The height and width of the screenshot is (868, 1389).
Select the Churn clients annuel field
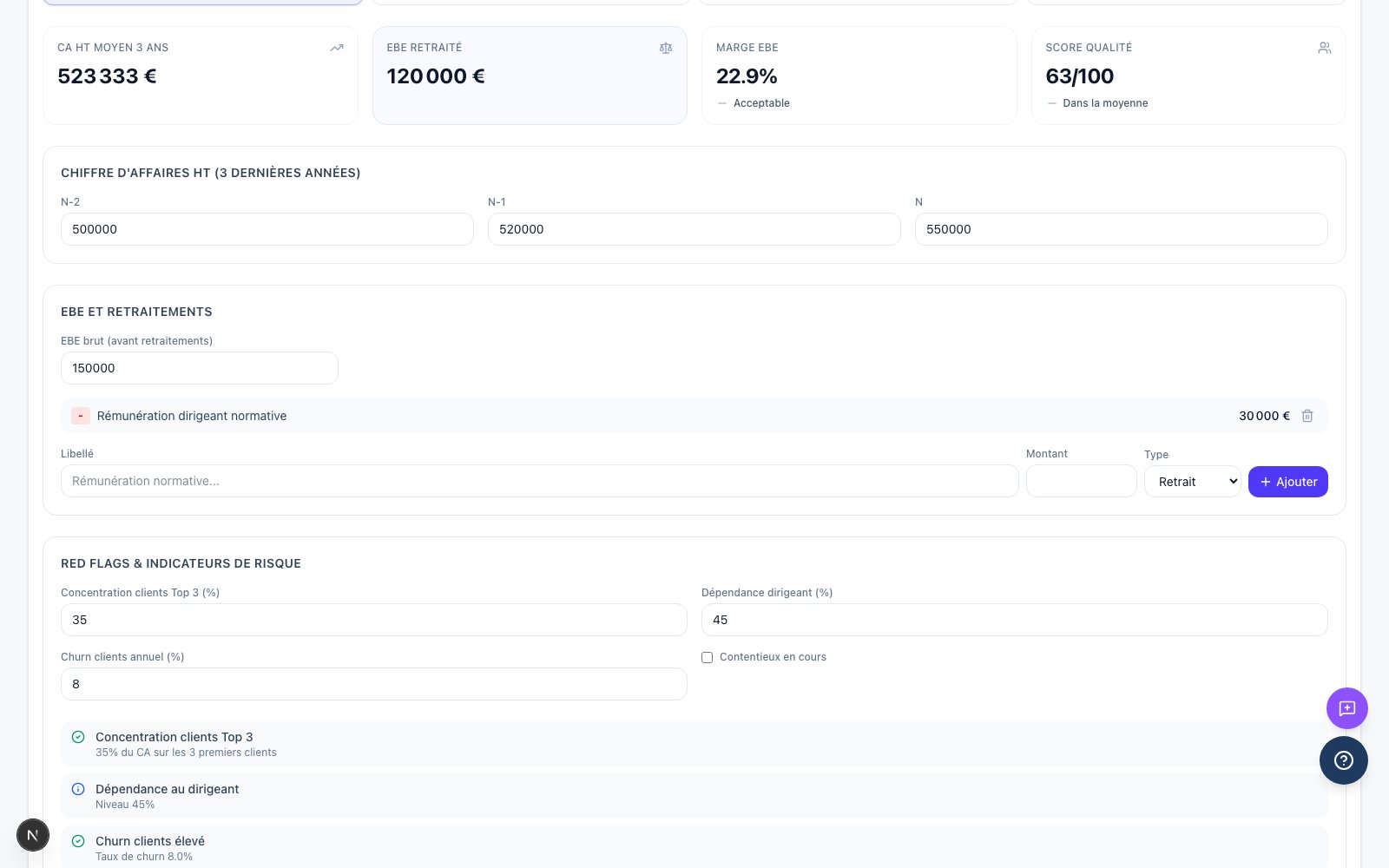tap(374, 684)
